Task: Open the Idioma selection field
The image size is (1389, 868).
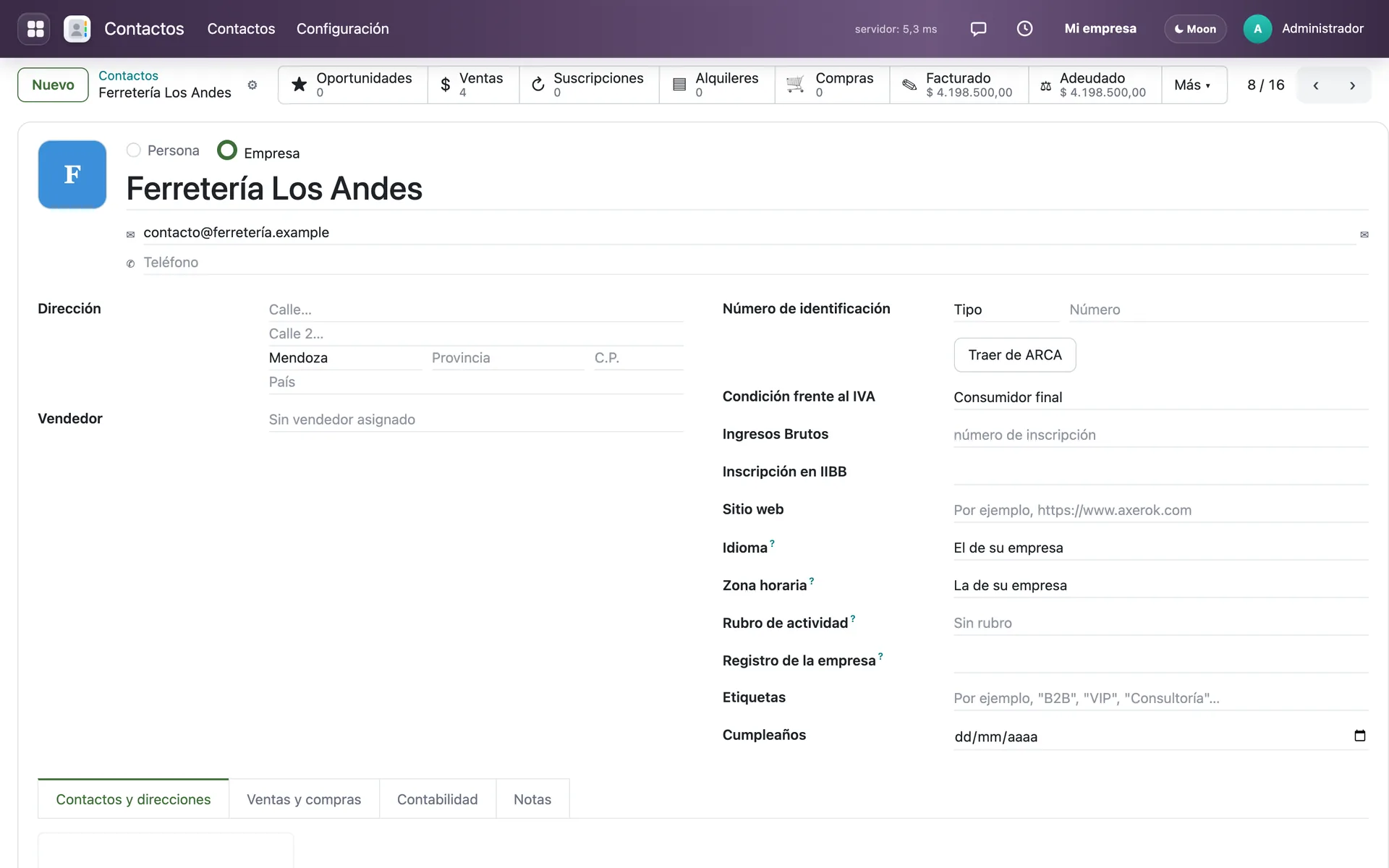Action: pyautogui.click(x=1160, y=548)
